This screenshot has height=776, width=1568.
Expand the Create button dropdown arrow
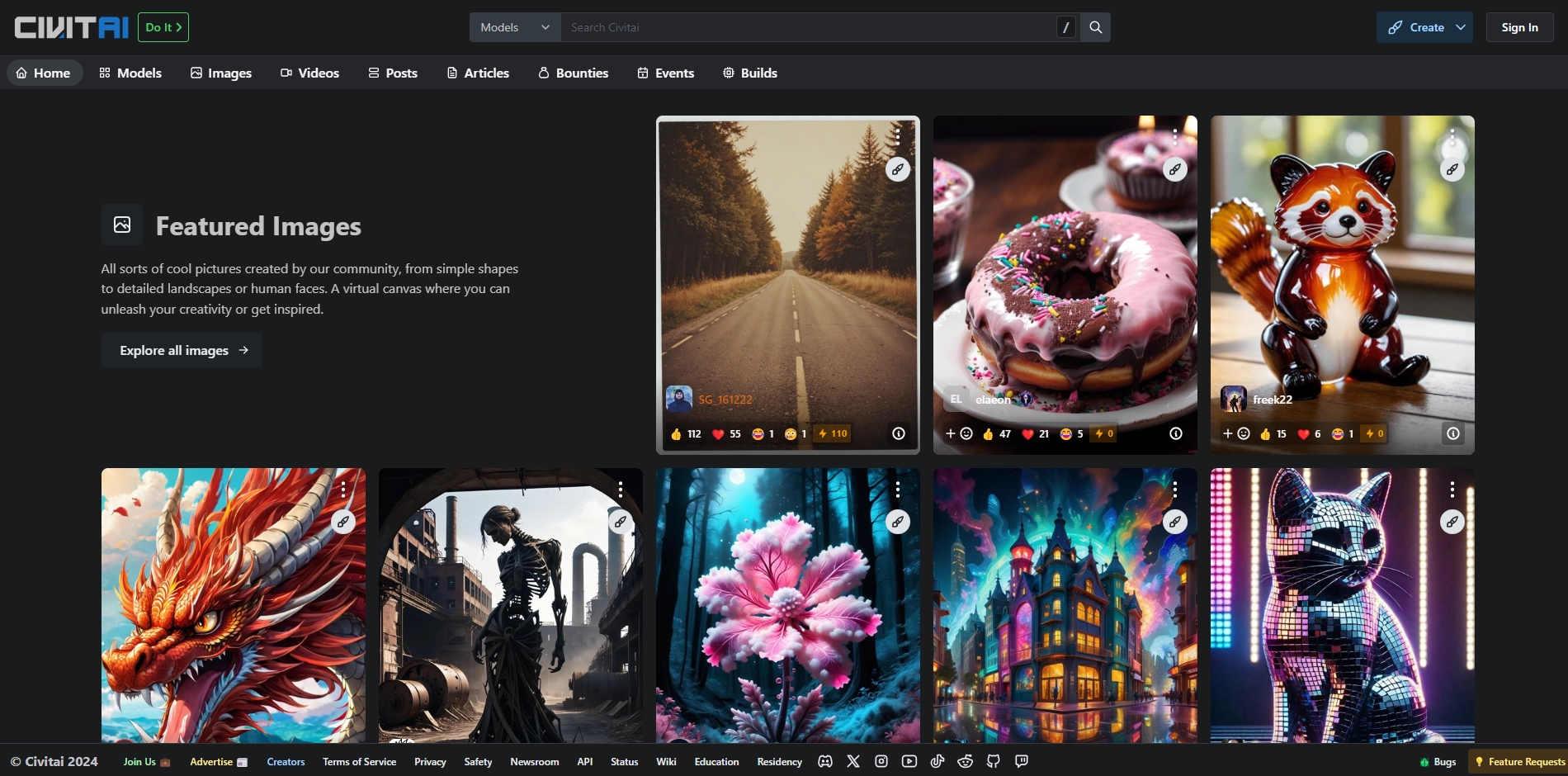1461,27
